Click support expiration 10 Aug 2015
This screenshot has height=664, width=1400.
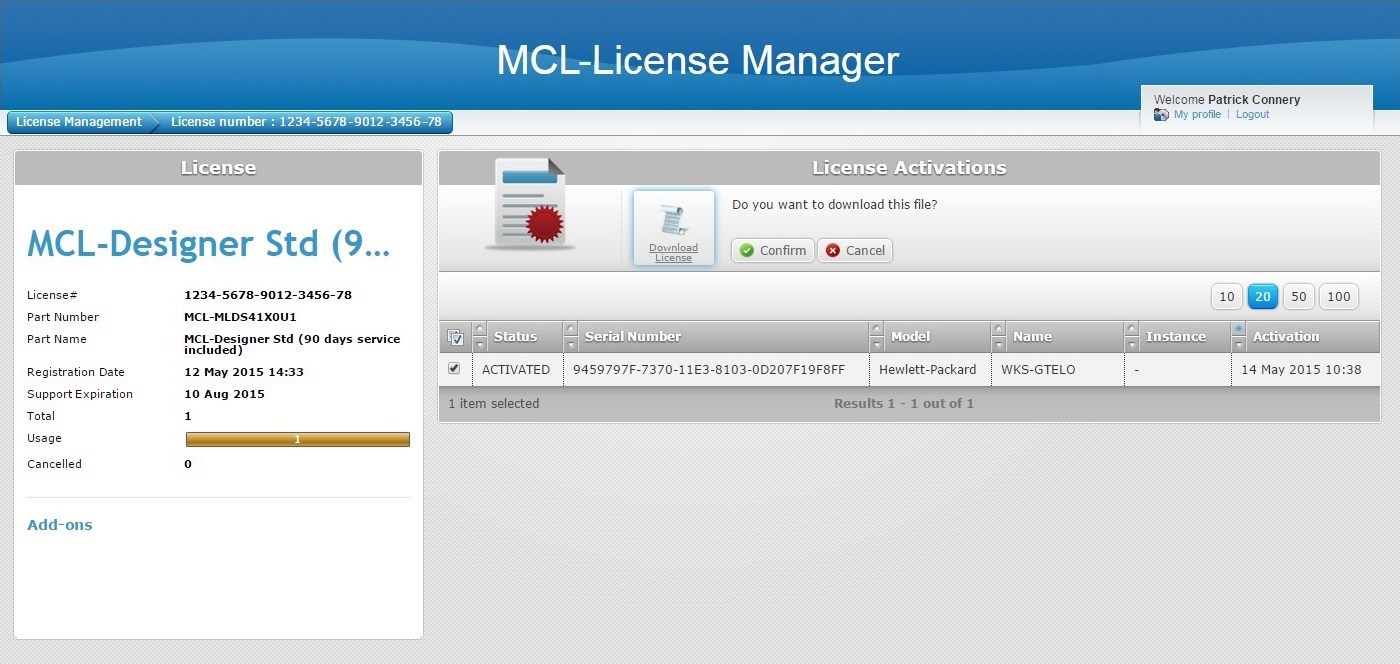[225, 394]
